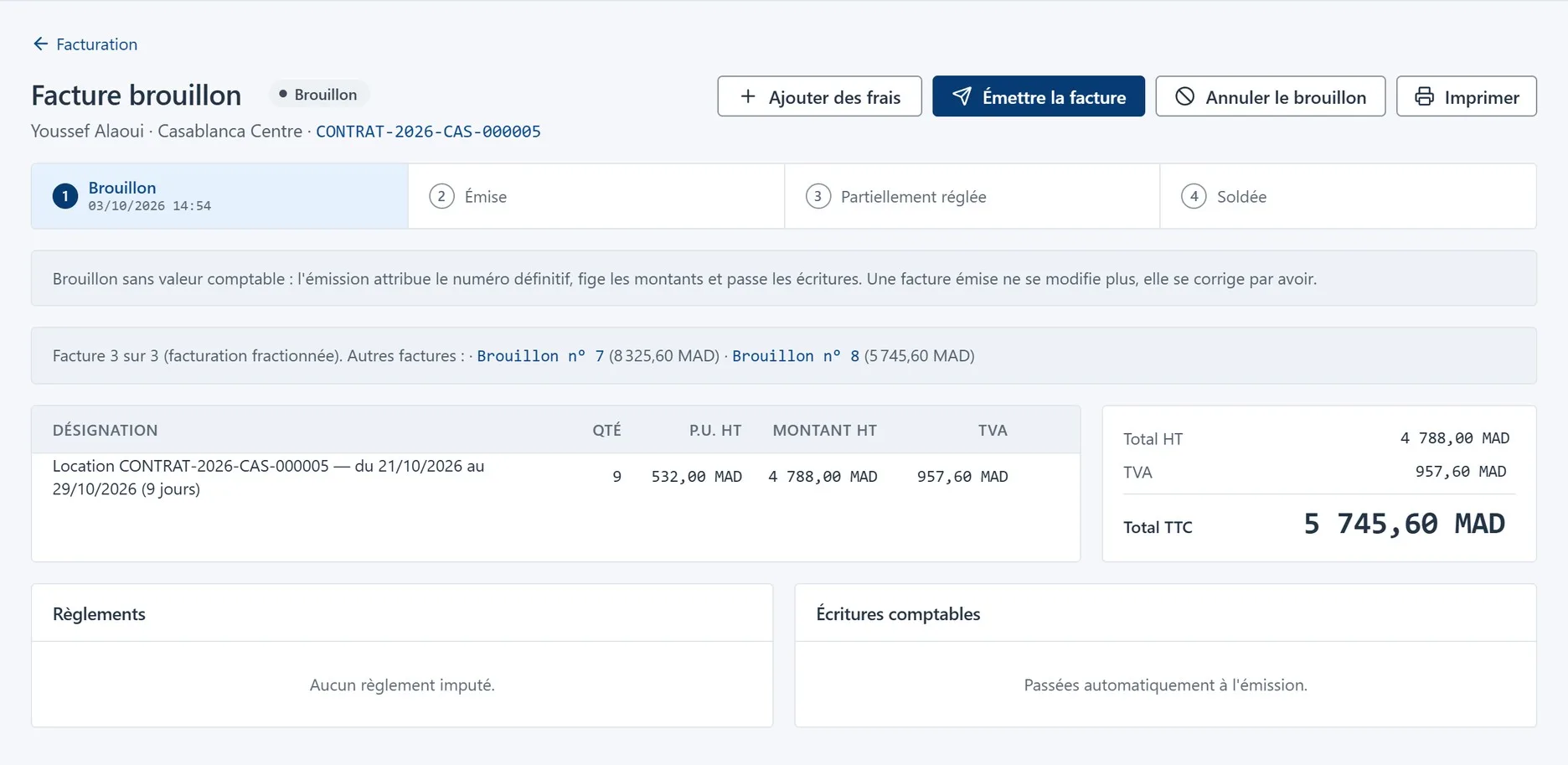Click the Écritures comptables section heading
This screenshot has width=1568, height=765.
point(898,614)
